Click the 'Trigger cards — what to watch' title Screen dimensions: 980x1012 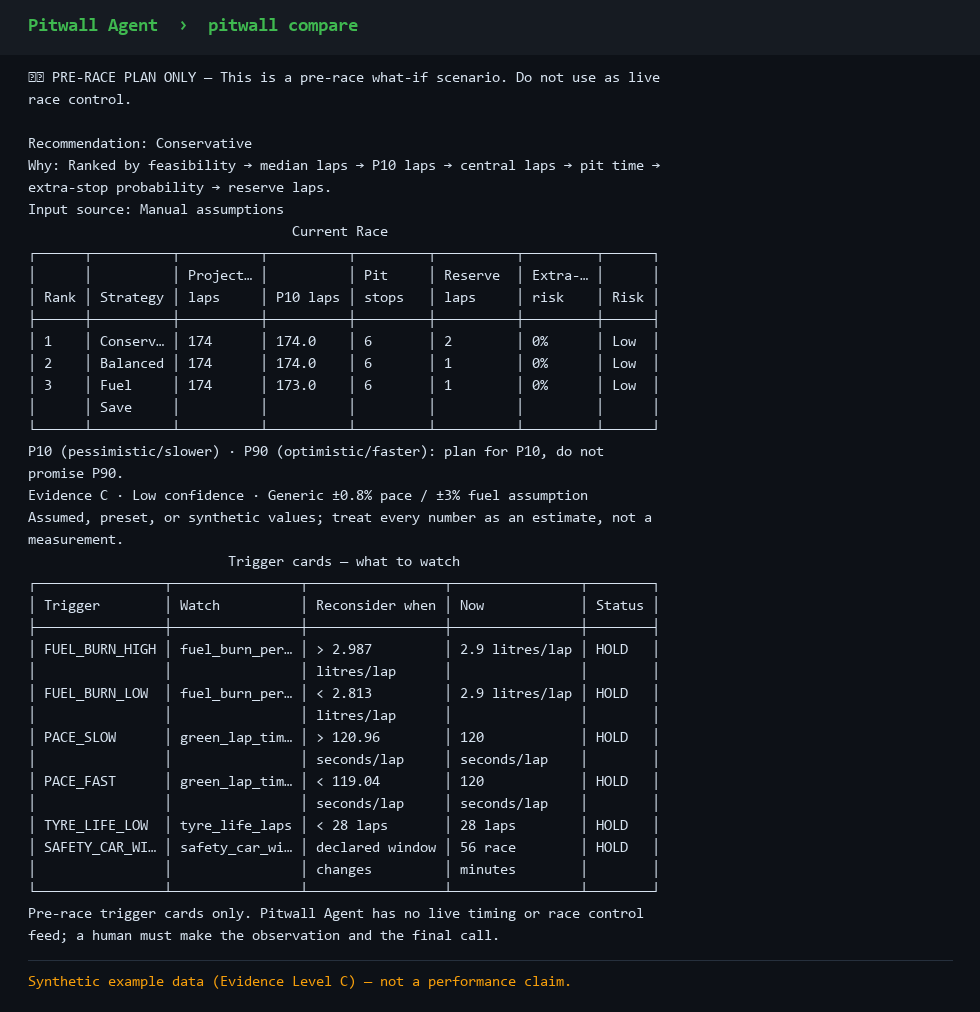(x=343, y=562)
